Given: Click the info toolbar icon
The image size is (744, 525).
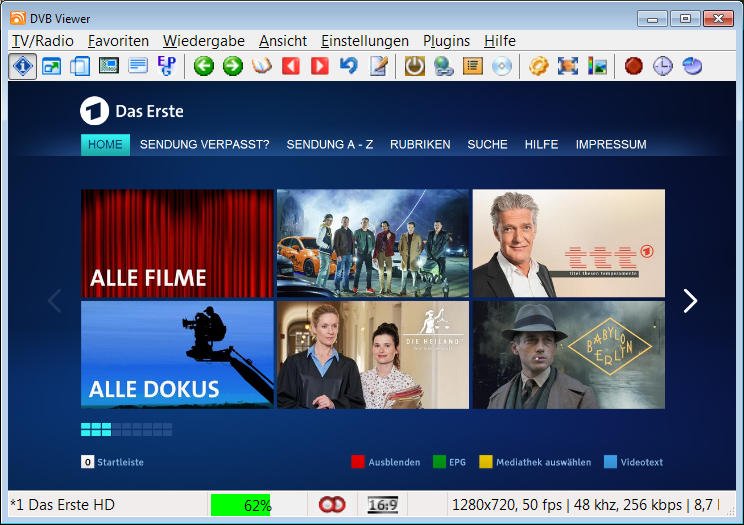Looking at the screenshot, I should point(23,66).
